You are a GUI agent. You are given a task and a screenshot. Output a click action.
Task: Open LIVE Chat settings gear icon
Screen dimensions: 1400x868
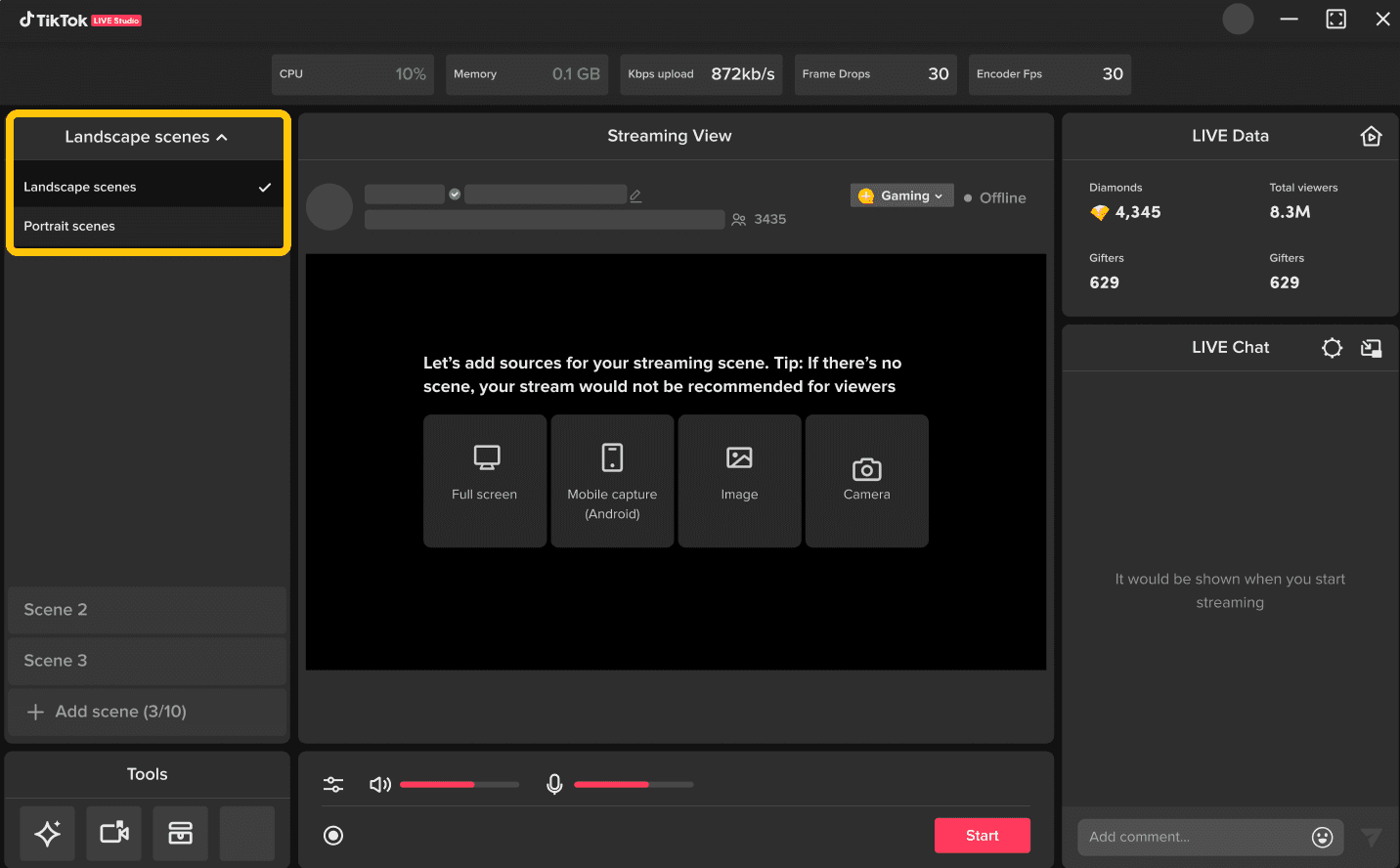pos(1332,348)
